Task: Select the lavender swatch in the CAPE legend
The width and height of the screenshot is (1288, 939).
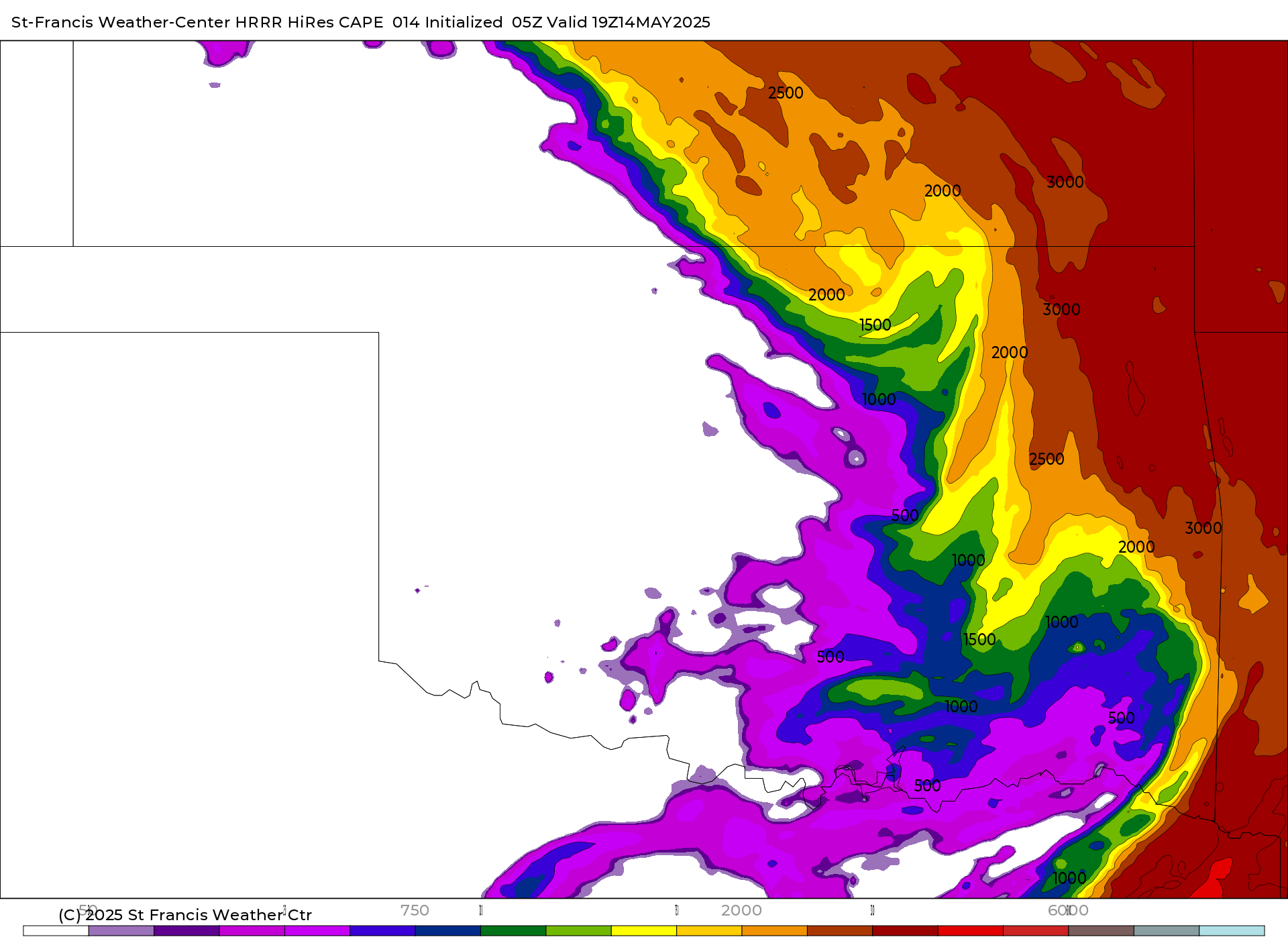Action: pos(121,930)
